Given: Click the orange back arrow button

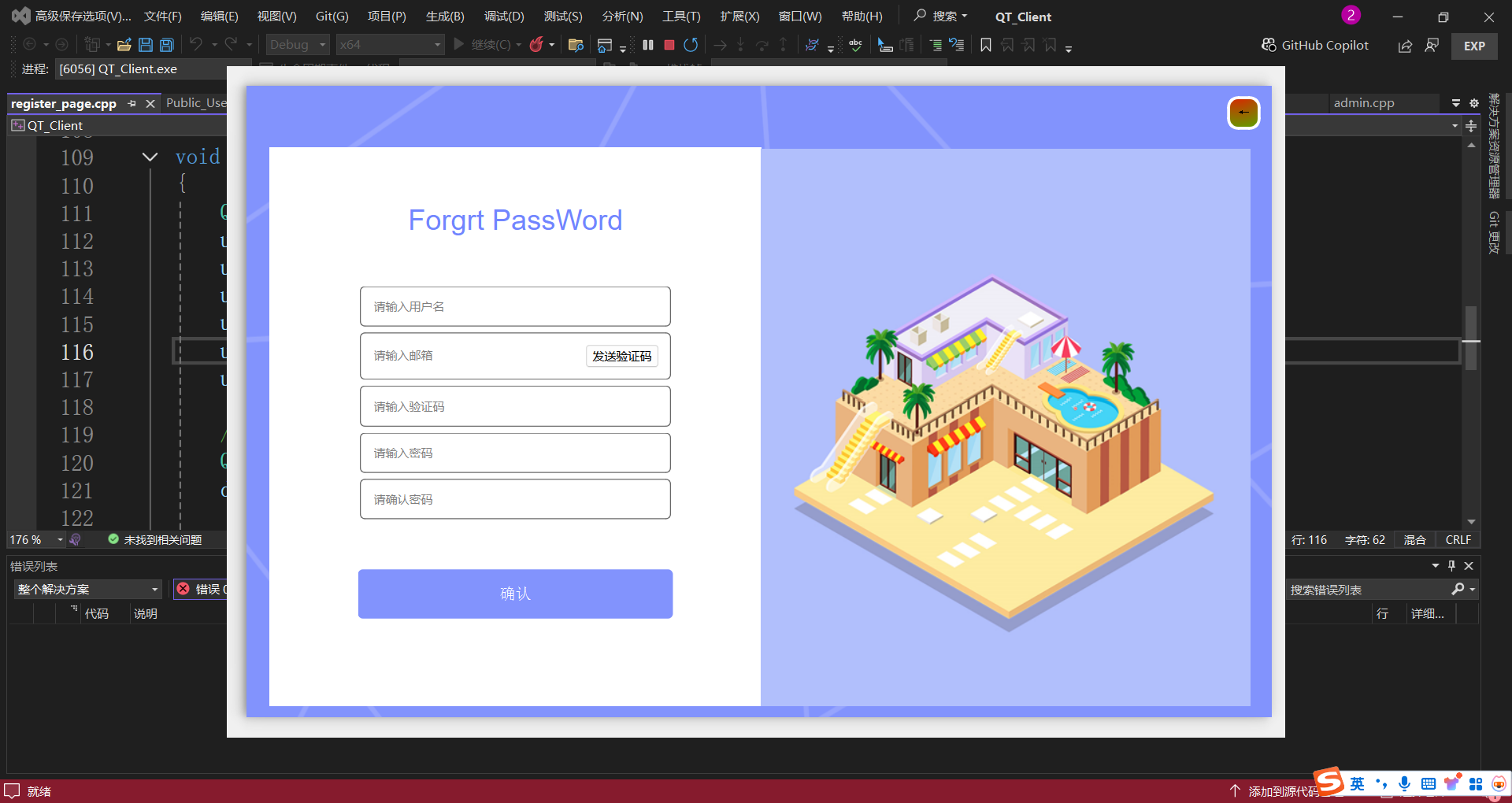Looking at the screenshot, I should click(1243, 113).
